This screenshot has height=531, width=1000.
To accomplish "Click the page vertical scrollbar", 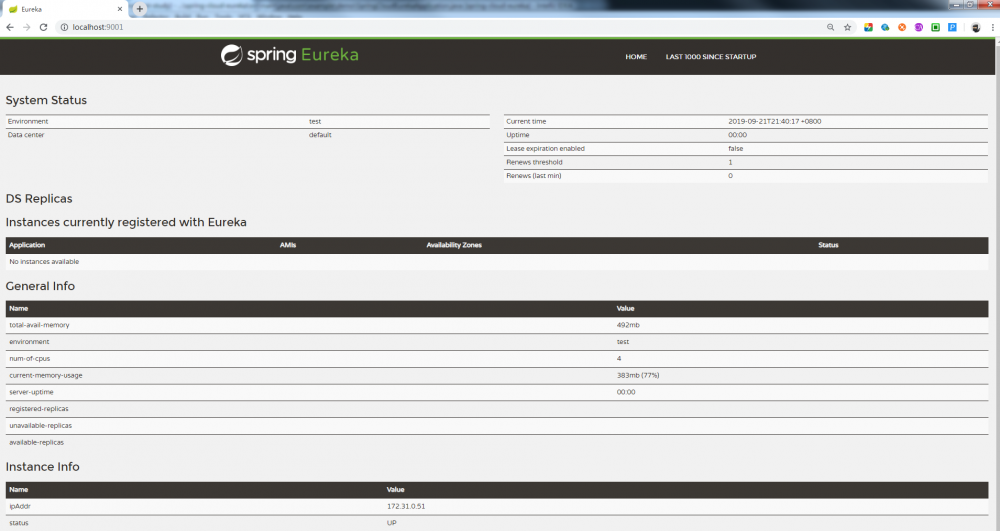I will (x=996, y=284).
